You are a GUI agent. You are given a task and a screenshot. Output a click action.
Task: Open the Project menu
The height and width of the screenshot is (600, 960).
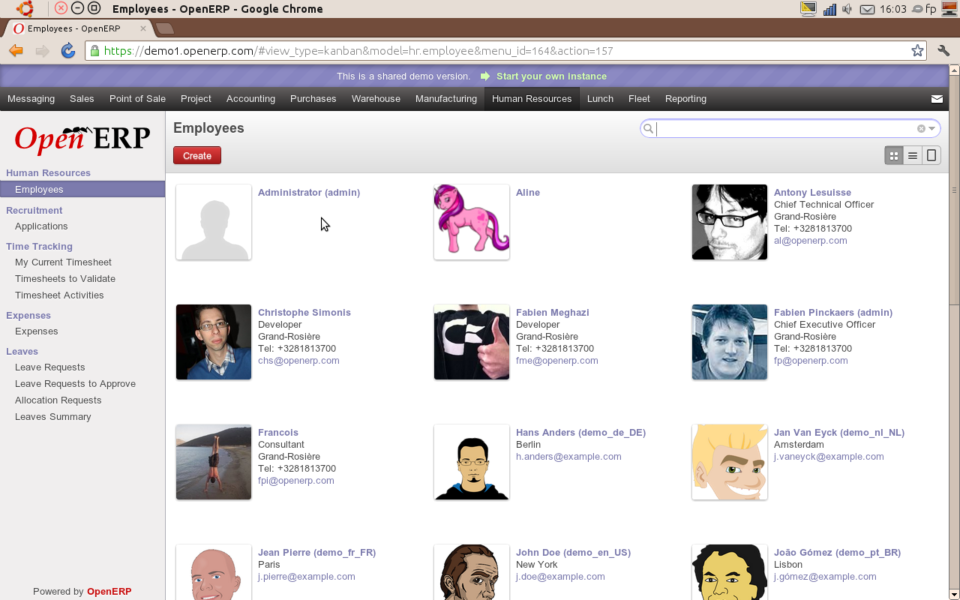[196, 99]
